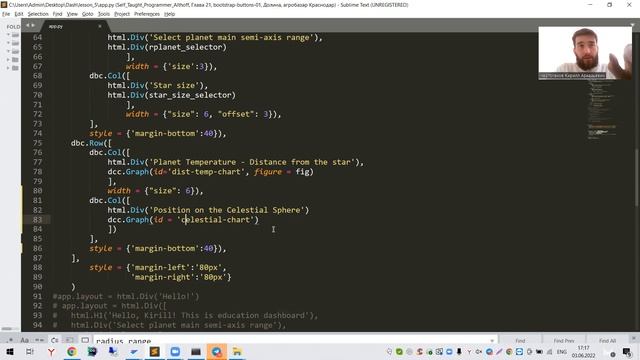Open the Edit menu
Screen dimensions: 640x360
tap(19, 14)
